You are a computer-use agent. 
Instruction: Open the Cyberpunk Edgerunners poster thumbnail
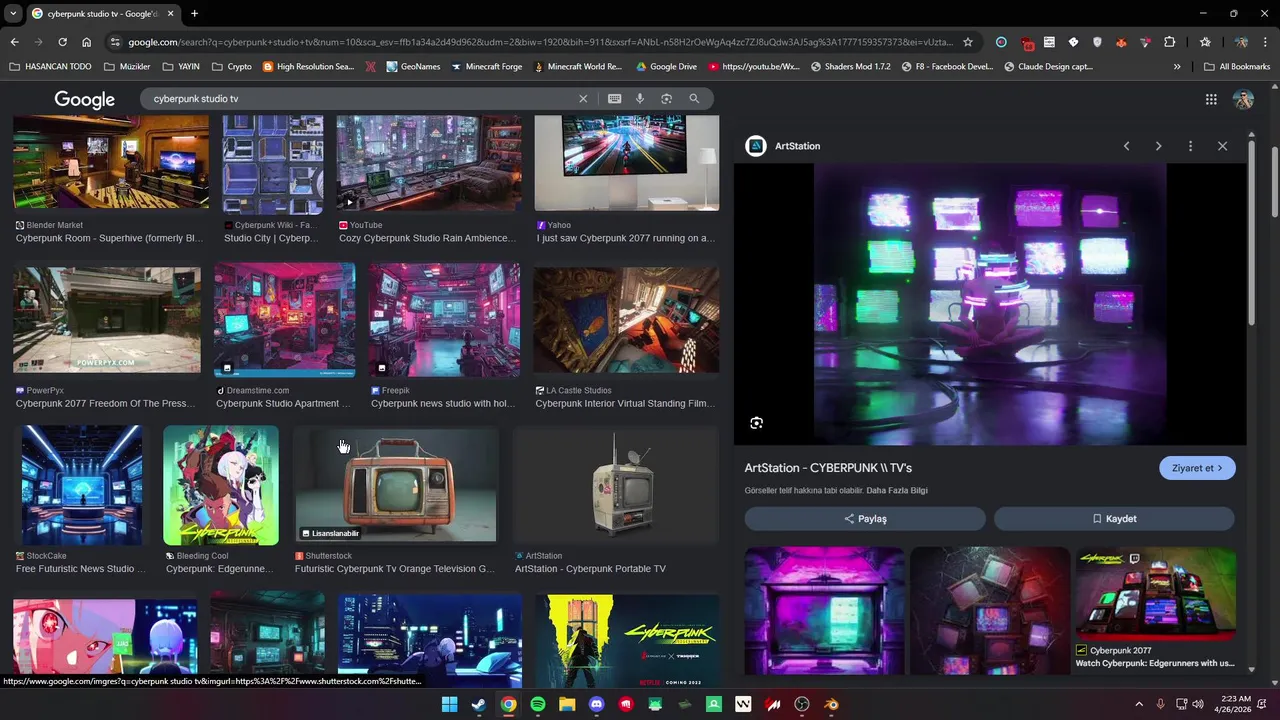click(221, 486)
